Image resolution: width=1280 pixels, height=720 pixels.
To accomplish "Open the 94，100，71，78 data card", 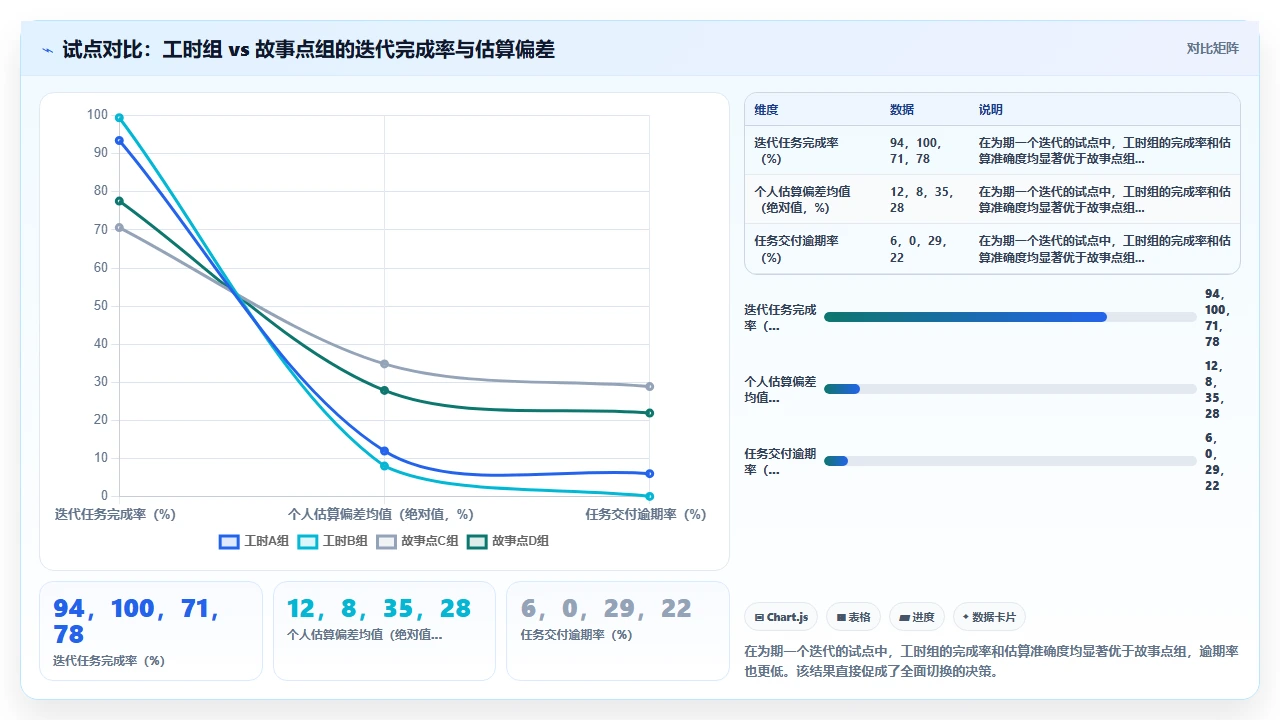I will click(151, 631).
